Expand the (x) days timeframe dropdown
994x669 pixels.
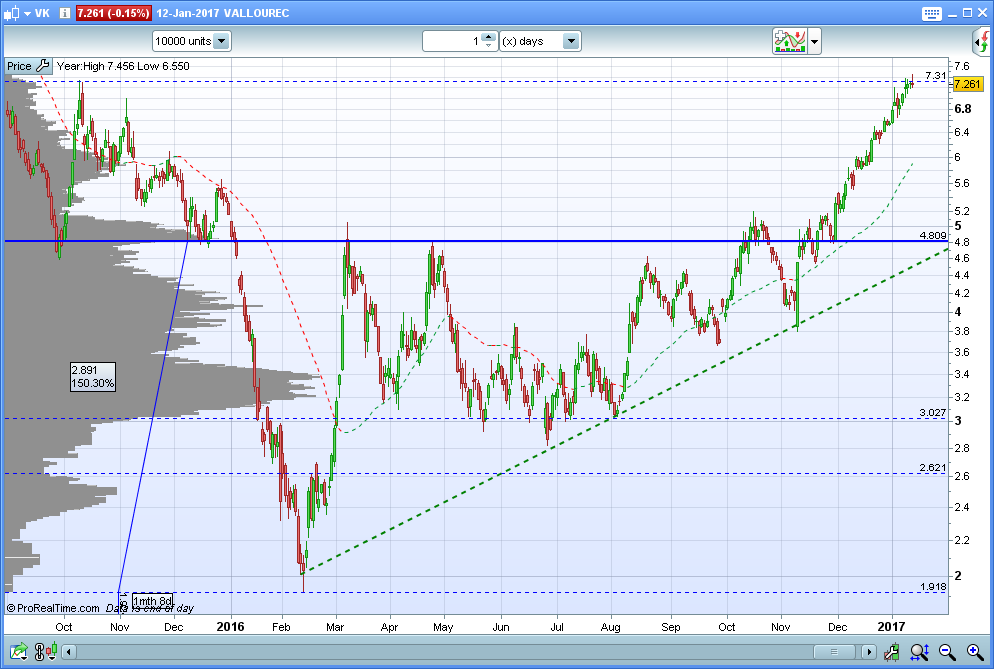(x=571, y=41)
